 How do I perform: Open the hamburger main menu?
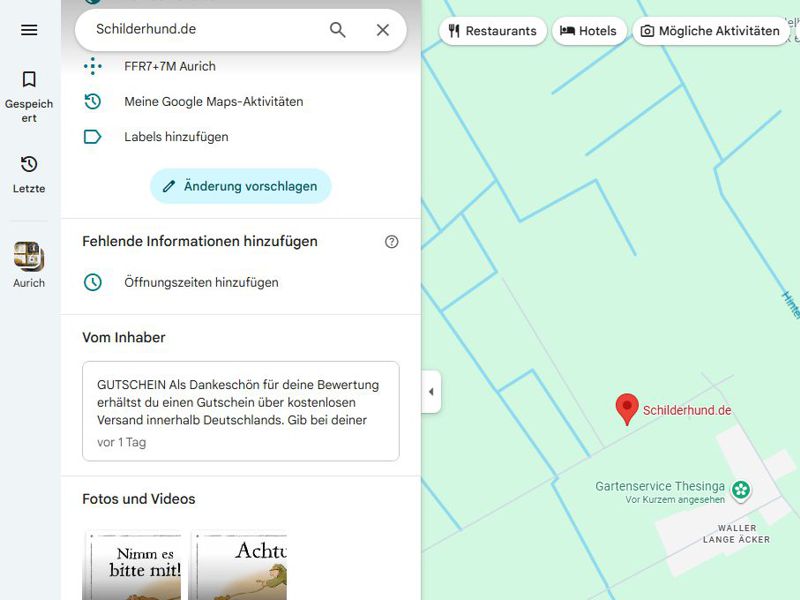coord(29,30)
